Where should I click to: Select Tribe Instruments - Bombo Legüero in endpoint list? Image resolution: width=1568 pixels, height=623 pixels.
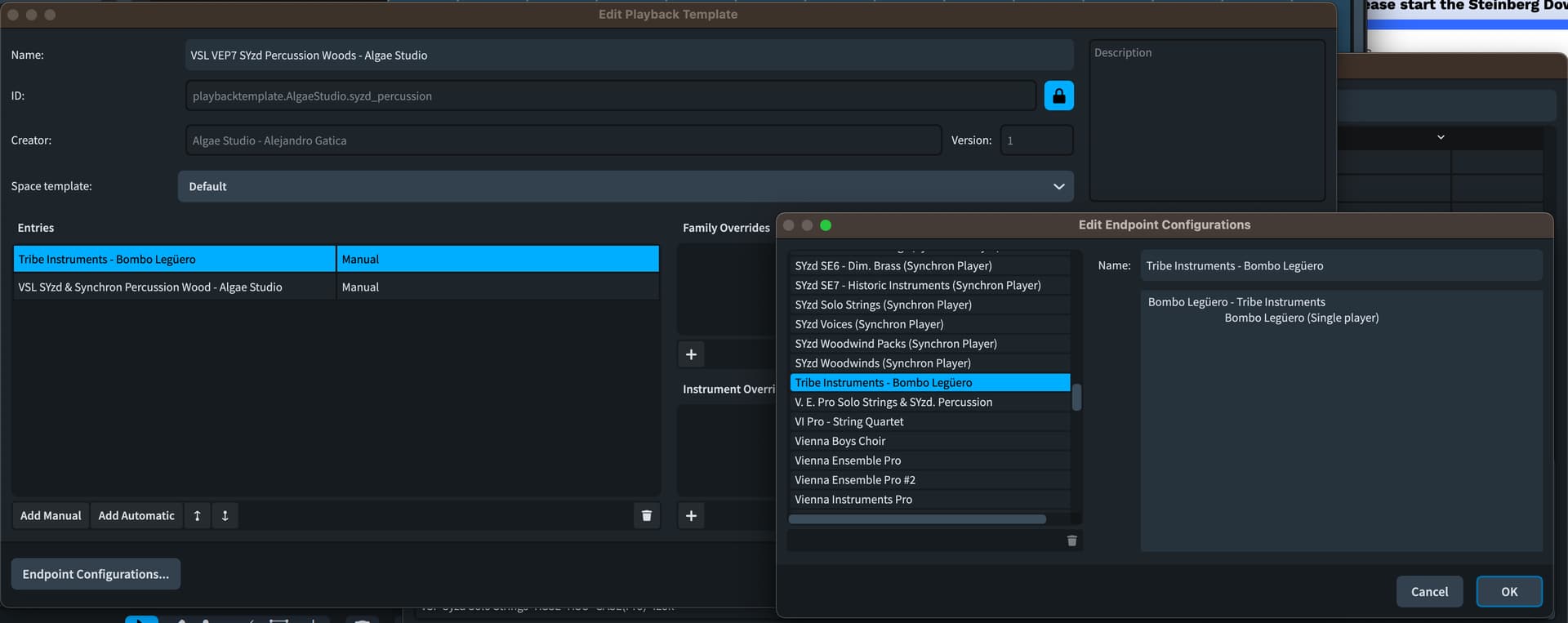[x=930, y=382]
